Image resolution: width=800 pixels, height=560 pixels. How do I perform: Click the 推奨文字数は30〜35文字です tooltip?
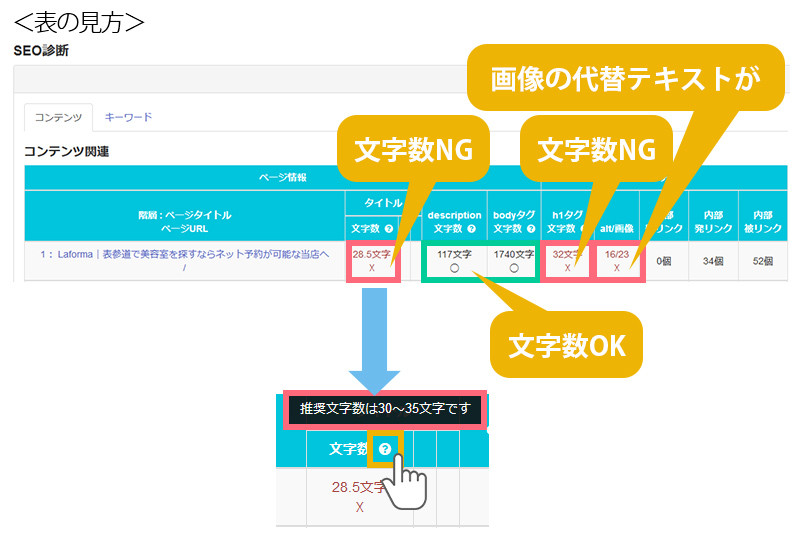(385, 409)
